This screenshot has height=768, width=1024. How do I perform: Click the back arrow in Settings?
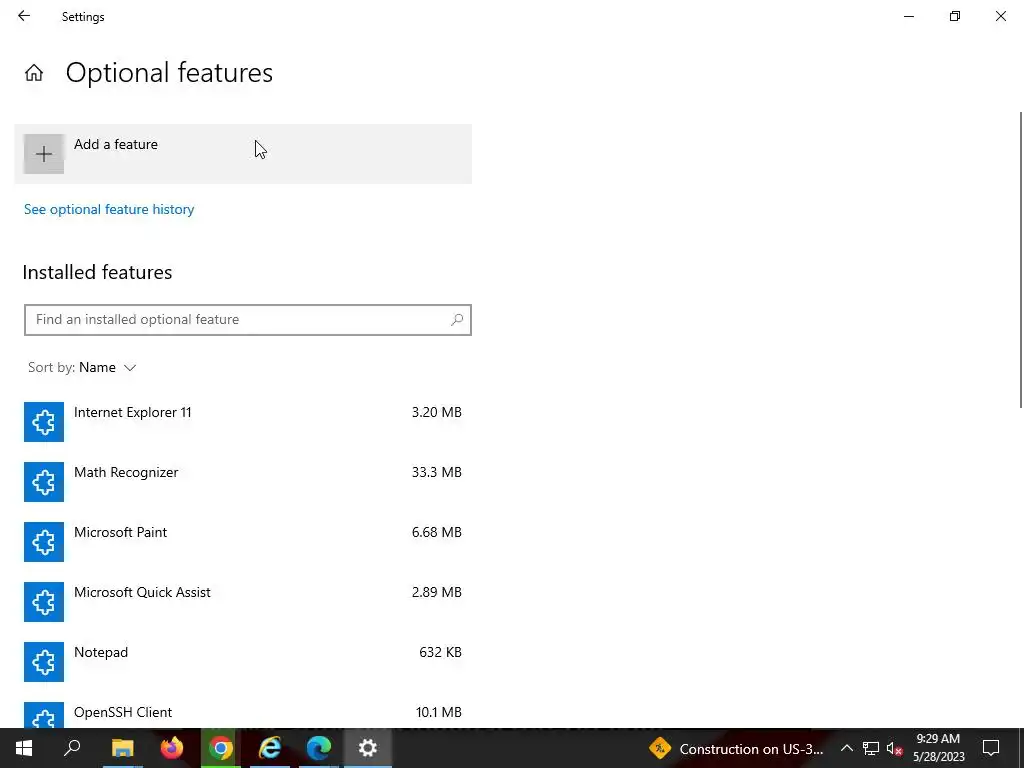(x=24, y=16)
